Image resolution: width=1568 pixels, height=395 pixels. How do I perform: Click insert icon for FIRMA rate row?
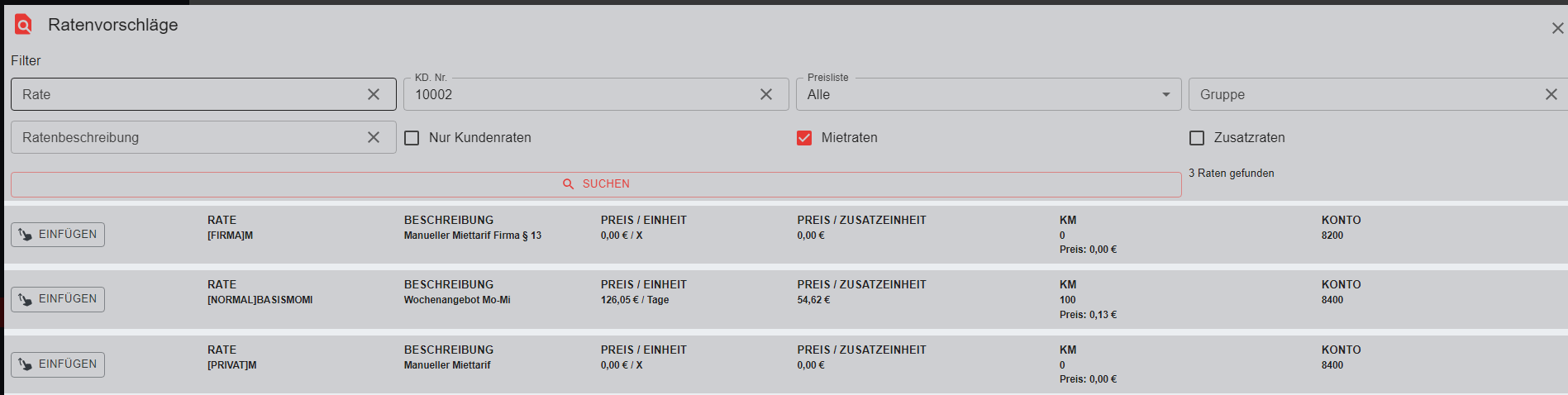click(26, 235)
